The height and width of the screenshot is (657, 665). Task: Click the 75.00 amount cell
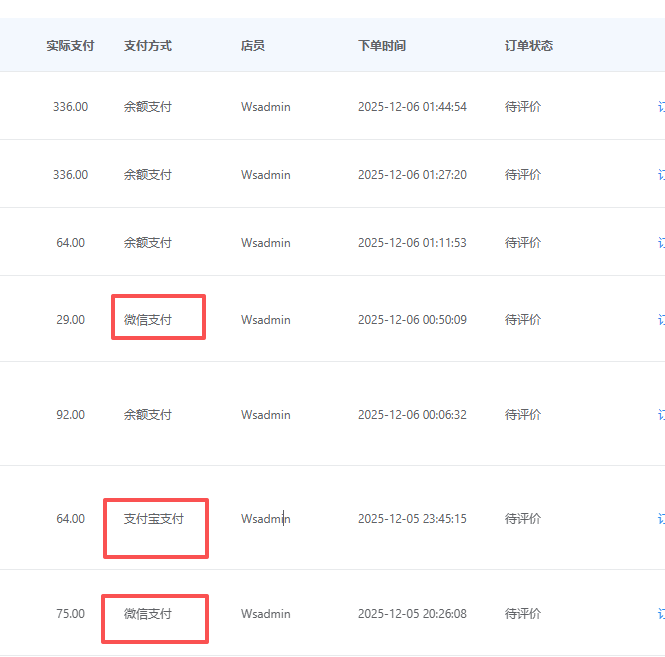click(x=70, y=614)
